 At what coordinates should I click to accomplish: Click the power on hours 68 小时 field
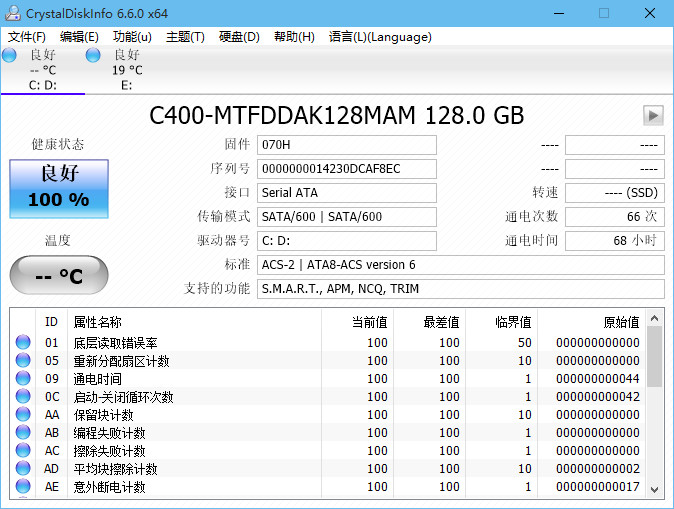click(615, 241)
